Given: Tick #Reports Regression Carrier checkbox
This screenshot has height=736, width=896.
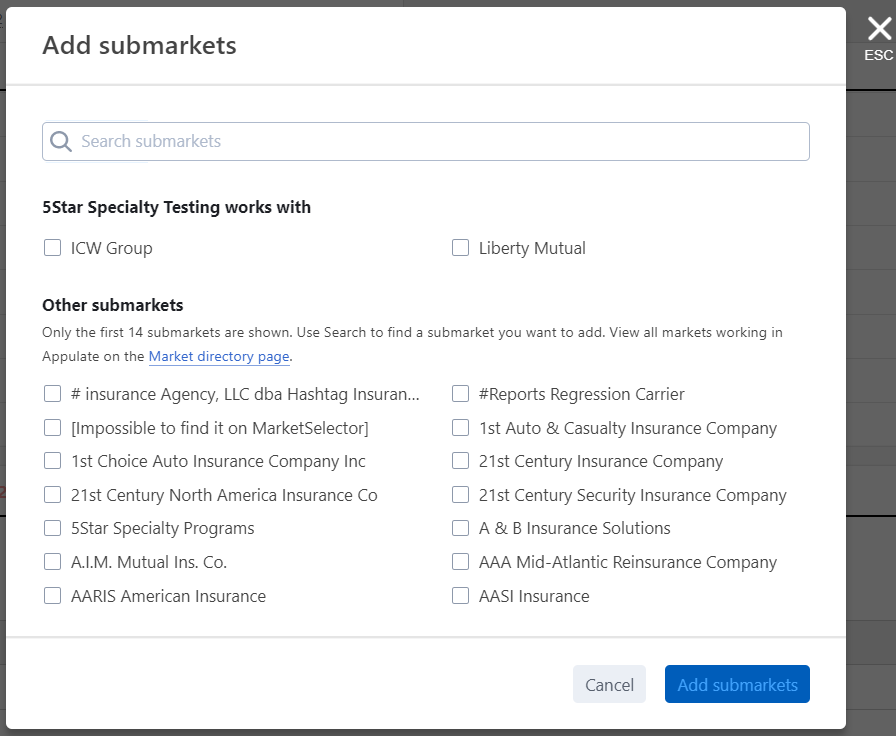Looking at the screenshot, I should [461, 394].
